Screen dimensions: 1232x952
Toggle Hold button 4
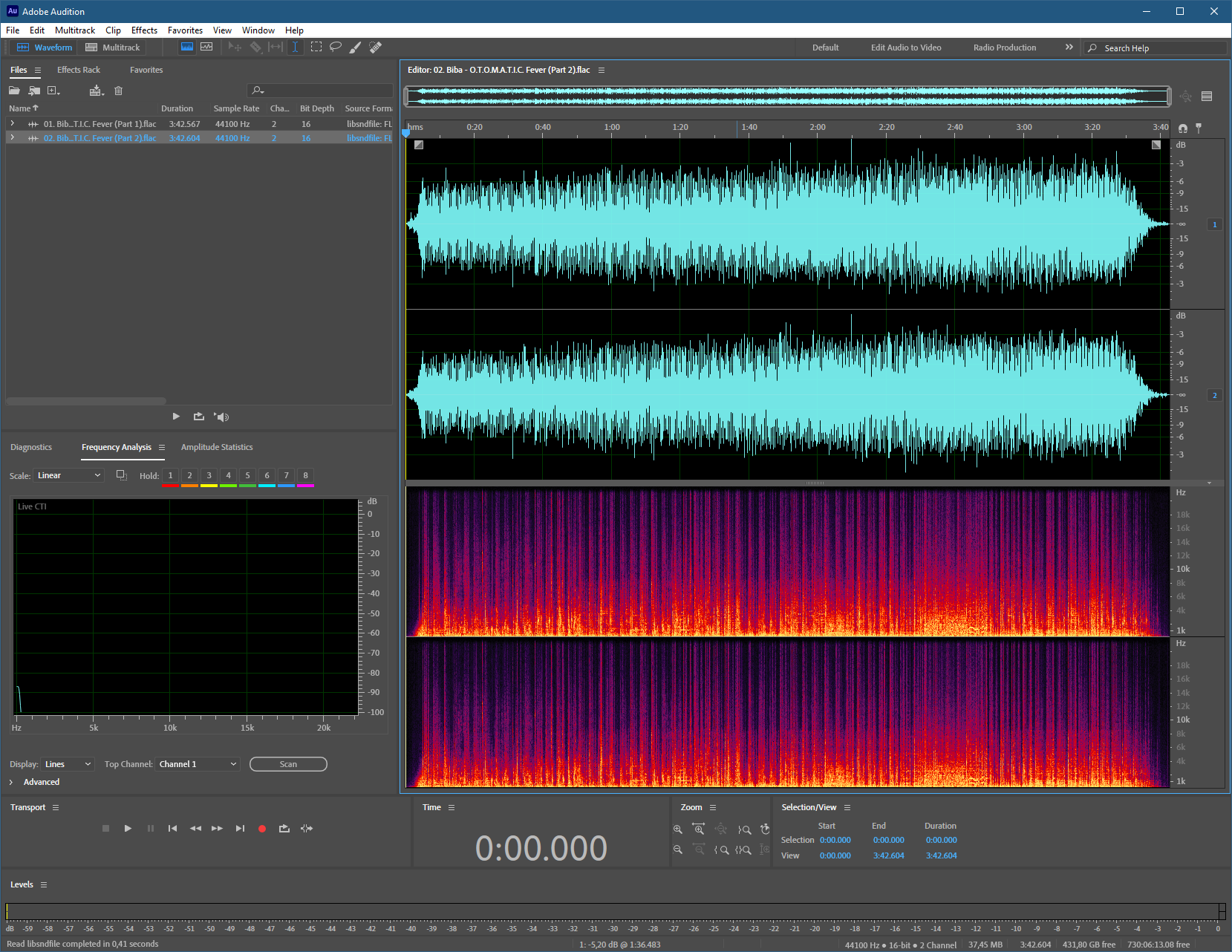coord(228,475)
